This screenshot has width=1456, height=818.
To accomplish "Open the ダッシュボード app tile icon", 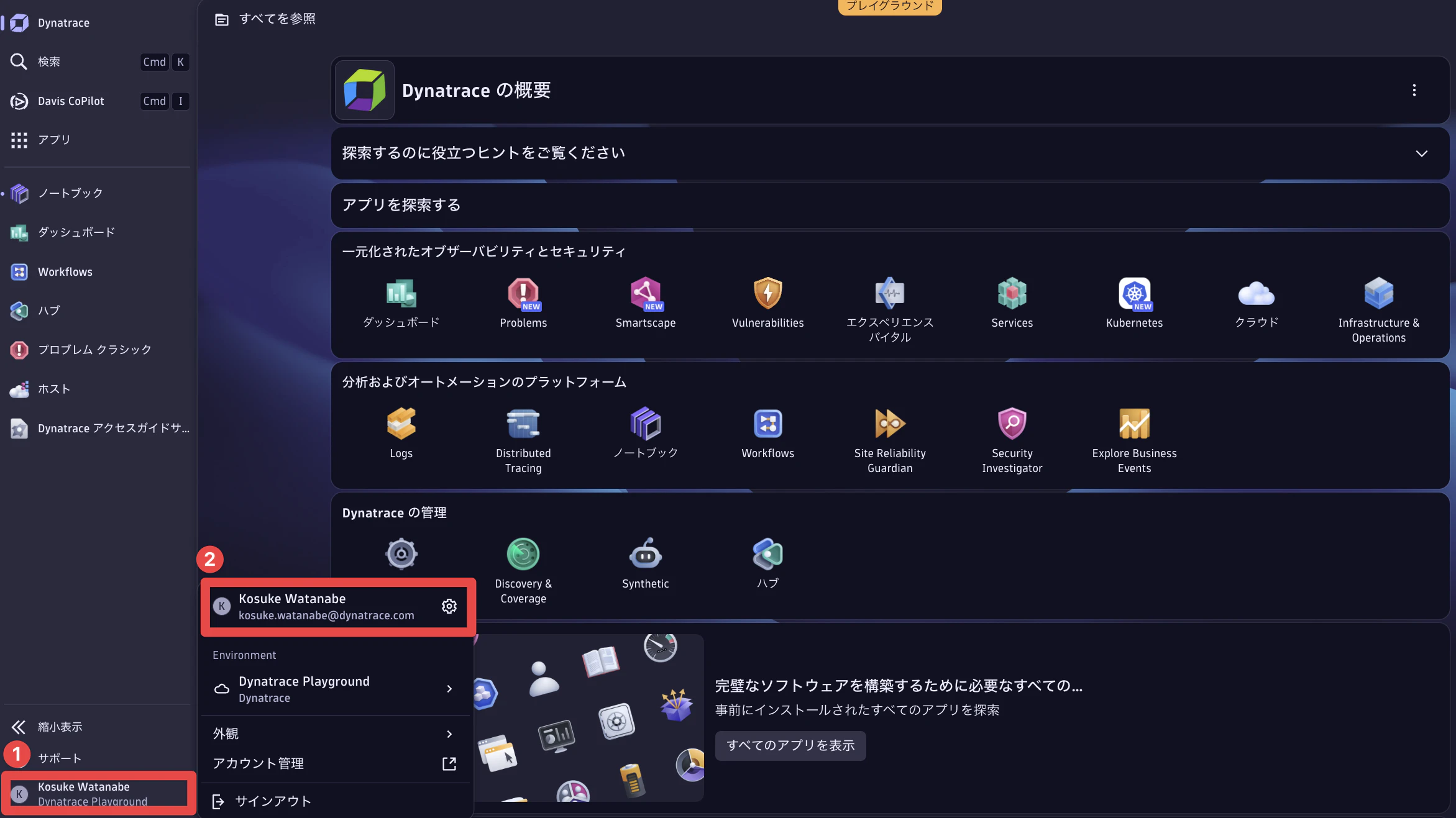I will click(x=401, y=293).
